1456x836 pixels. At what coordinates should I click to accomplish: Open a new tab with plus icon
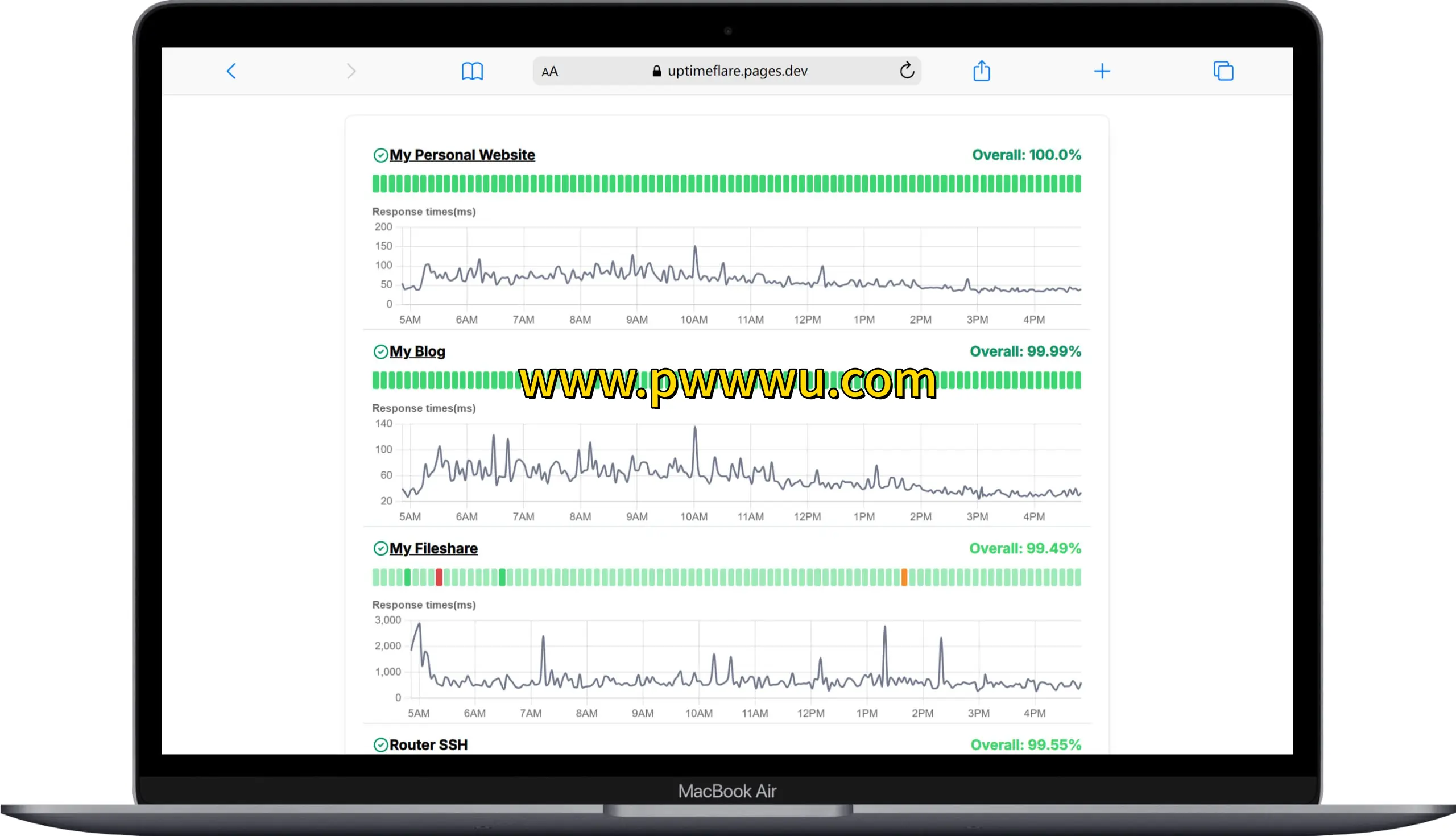tap(1102, 71)
